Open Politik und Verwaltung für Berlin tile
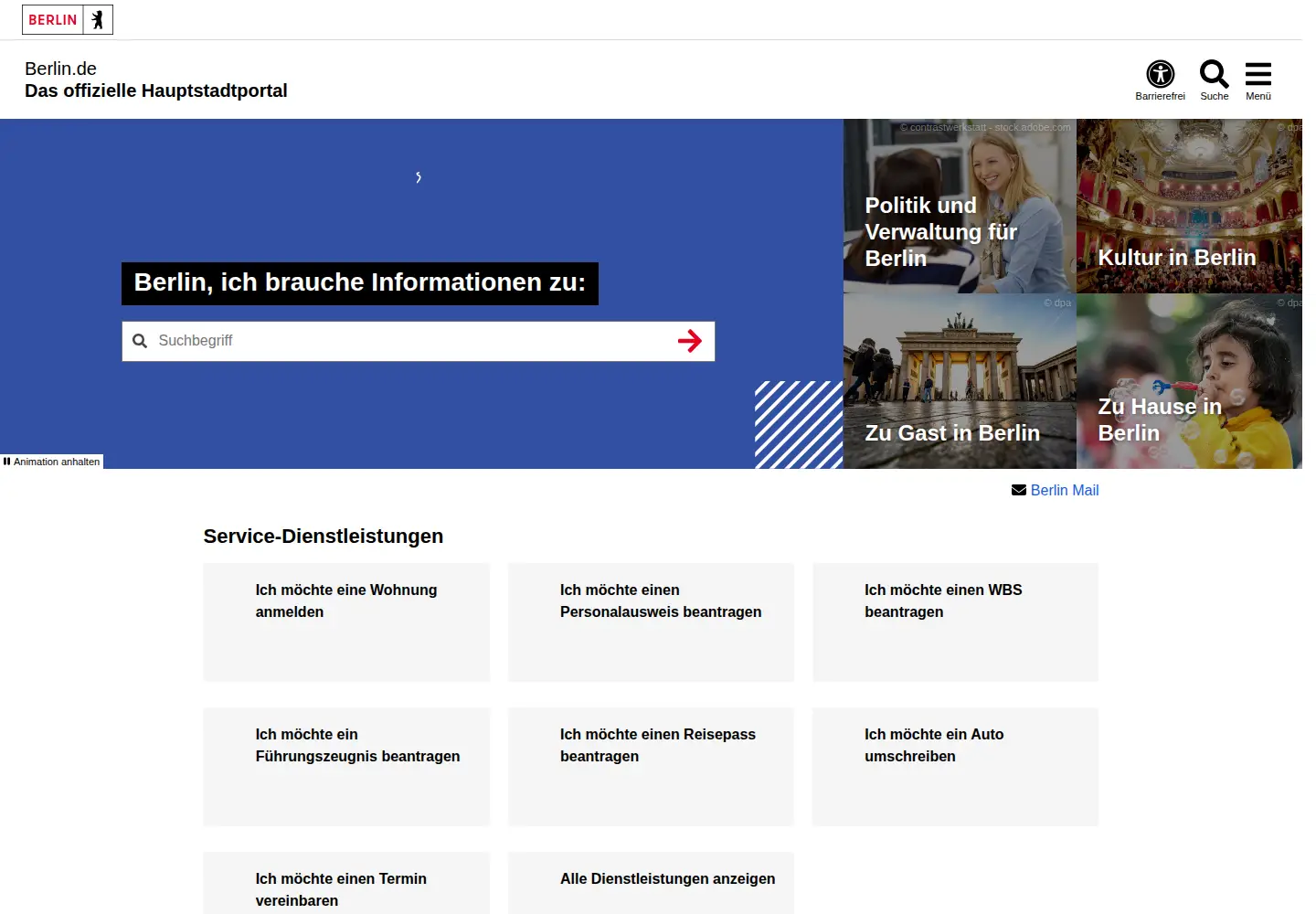 point(960,207)
